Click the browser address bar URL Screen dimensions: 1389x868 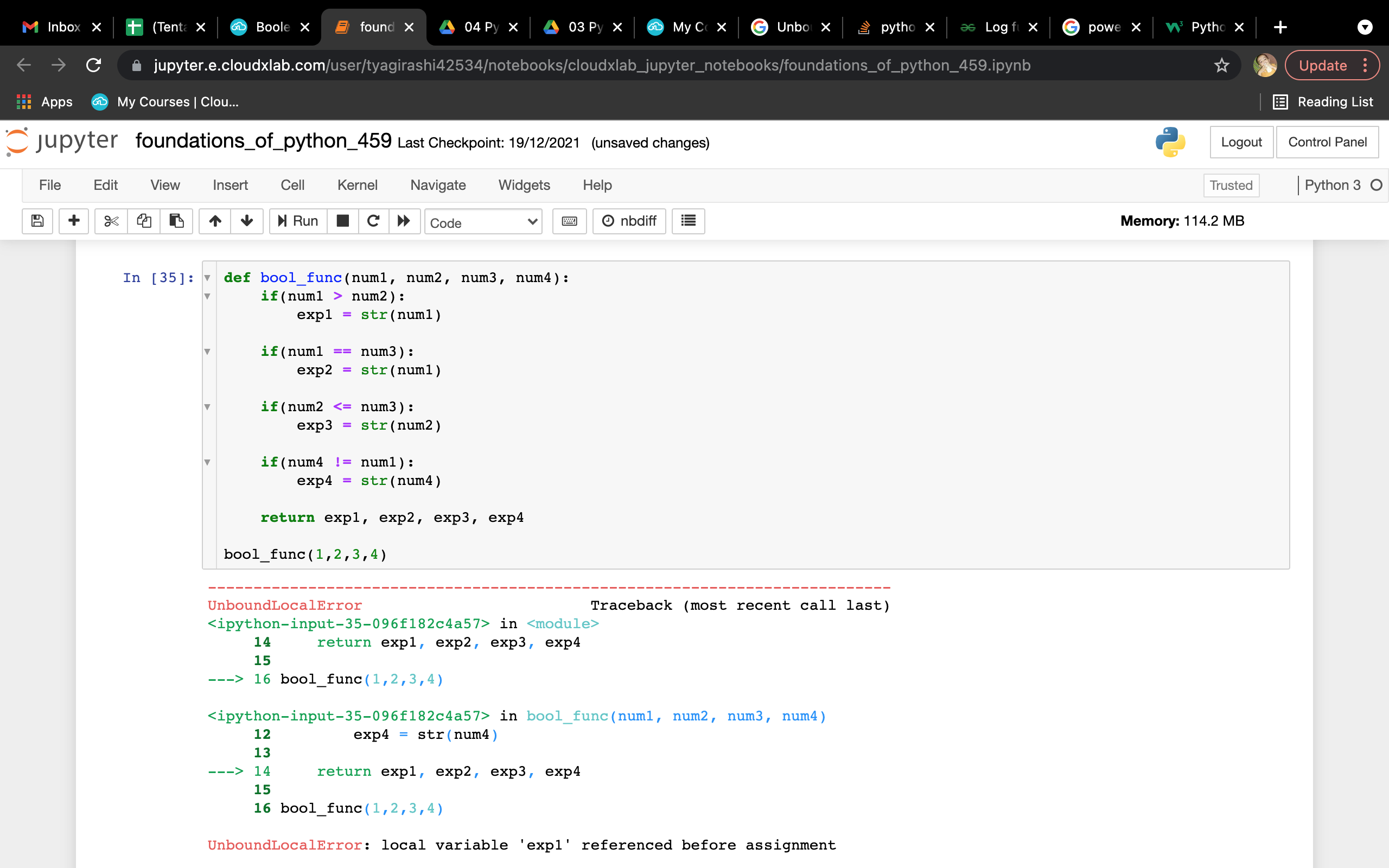(591, 66)
